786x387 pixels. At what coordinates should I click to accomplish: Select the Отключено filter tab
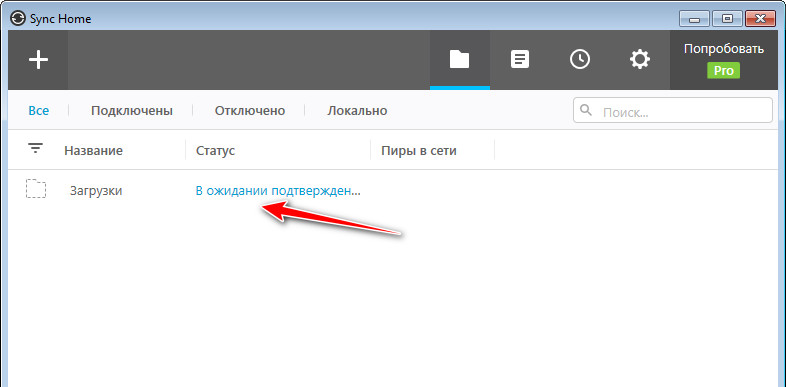(250, 111)
